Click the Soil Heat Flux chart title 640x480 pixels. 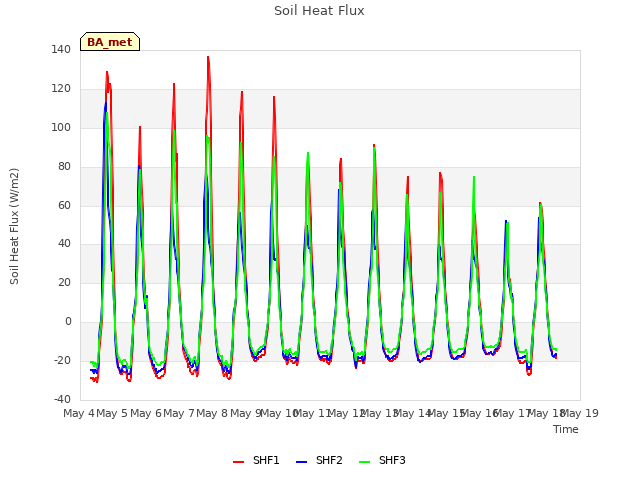(x=319, y=11)
